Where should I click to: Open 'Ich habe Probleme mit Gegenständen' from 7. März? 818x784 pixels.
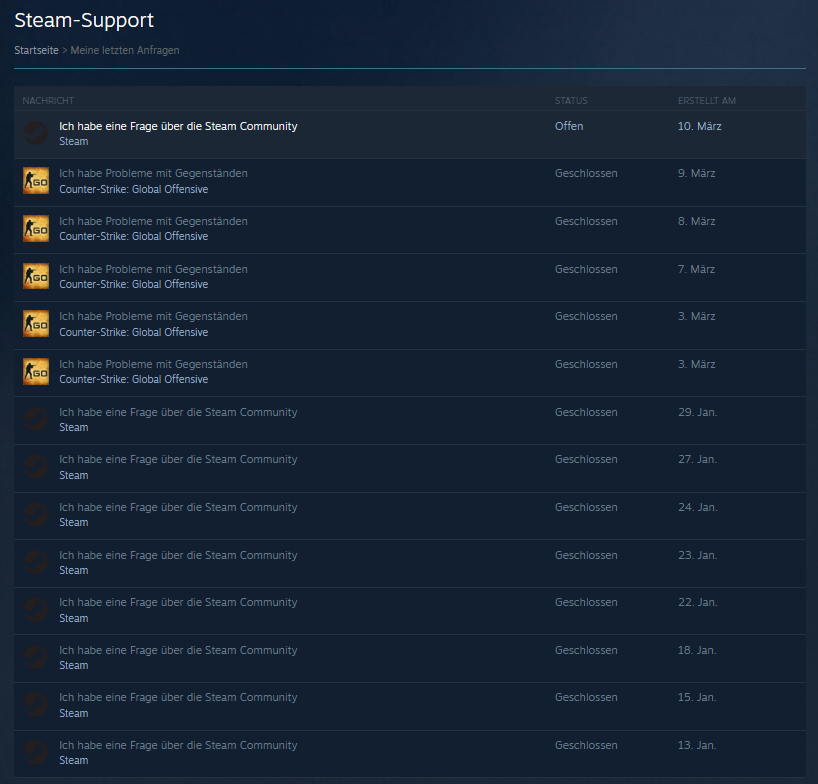pyautogui.click(x=153, y=269)
